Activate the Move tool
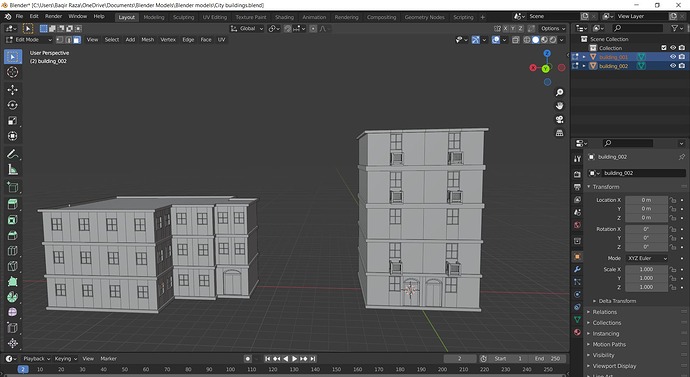This screenshot has width=690, height=377. click(13, 90)
